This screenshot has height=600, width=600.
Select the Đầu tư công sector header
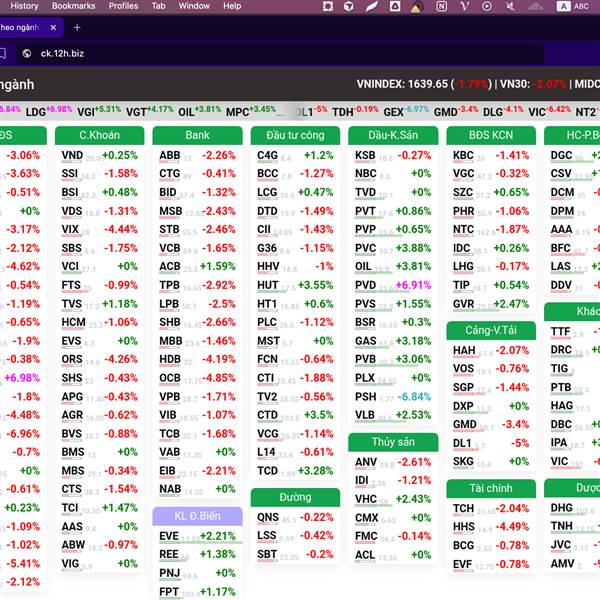point(295,135)
